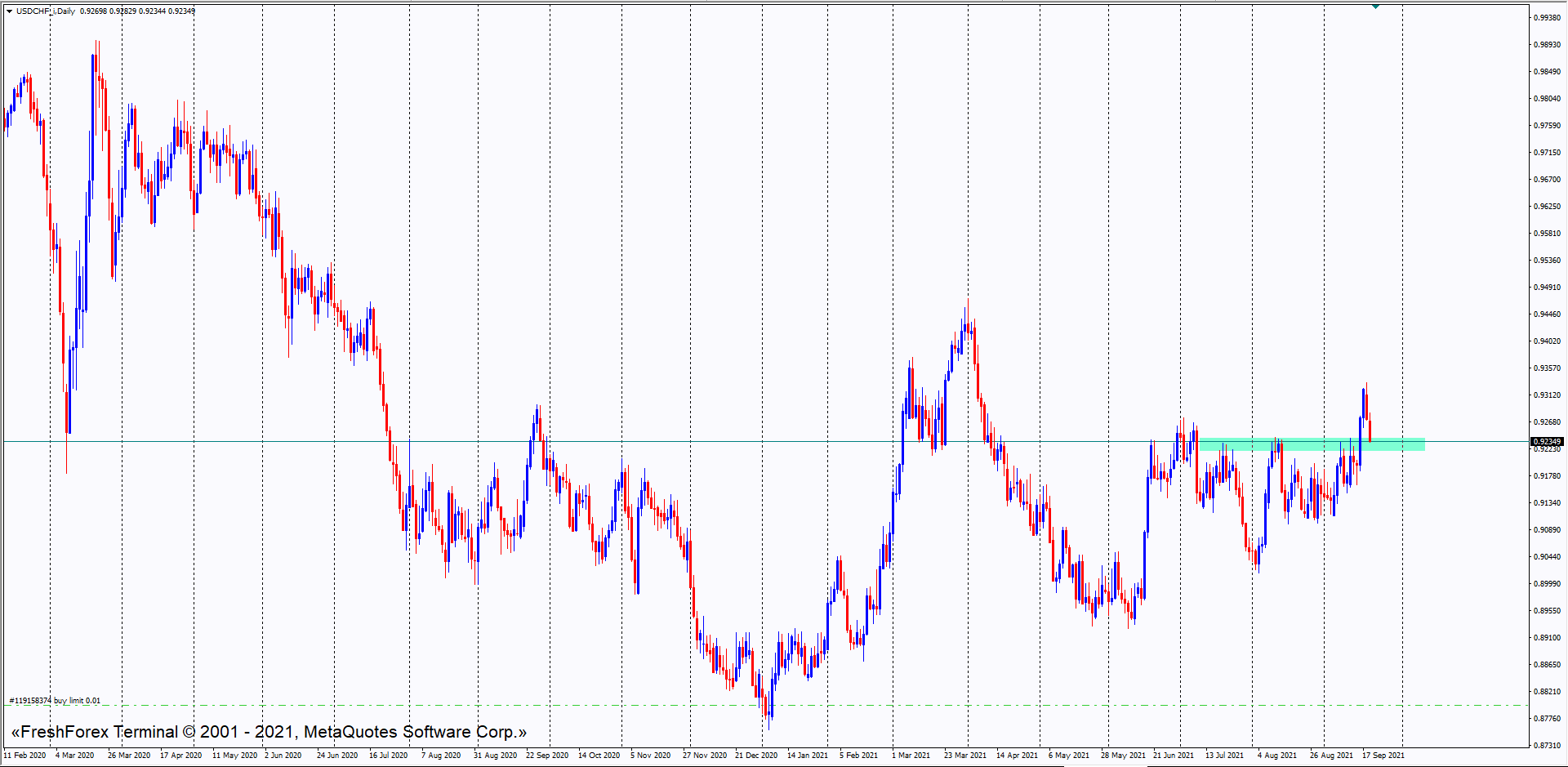This screenshot has width=1568, height=767.
Task: Click the current price tag 0.92349
Action: [1546, 442]
